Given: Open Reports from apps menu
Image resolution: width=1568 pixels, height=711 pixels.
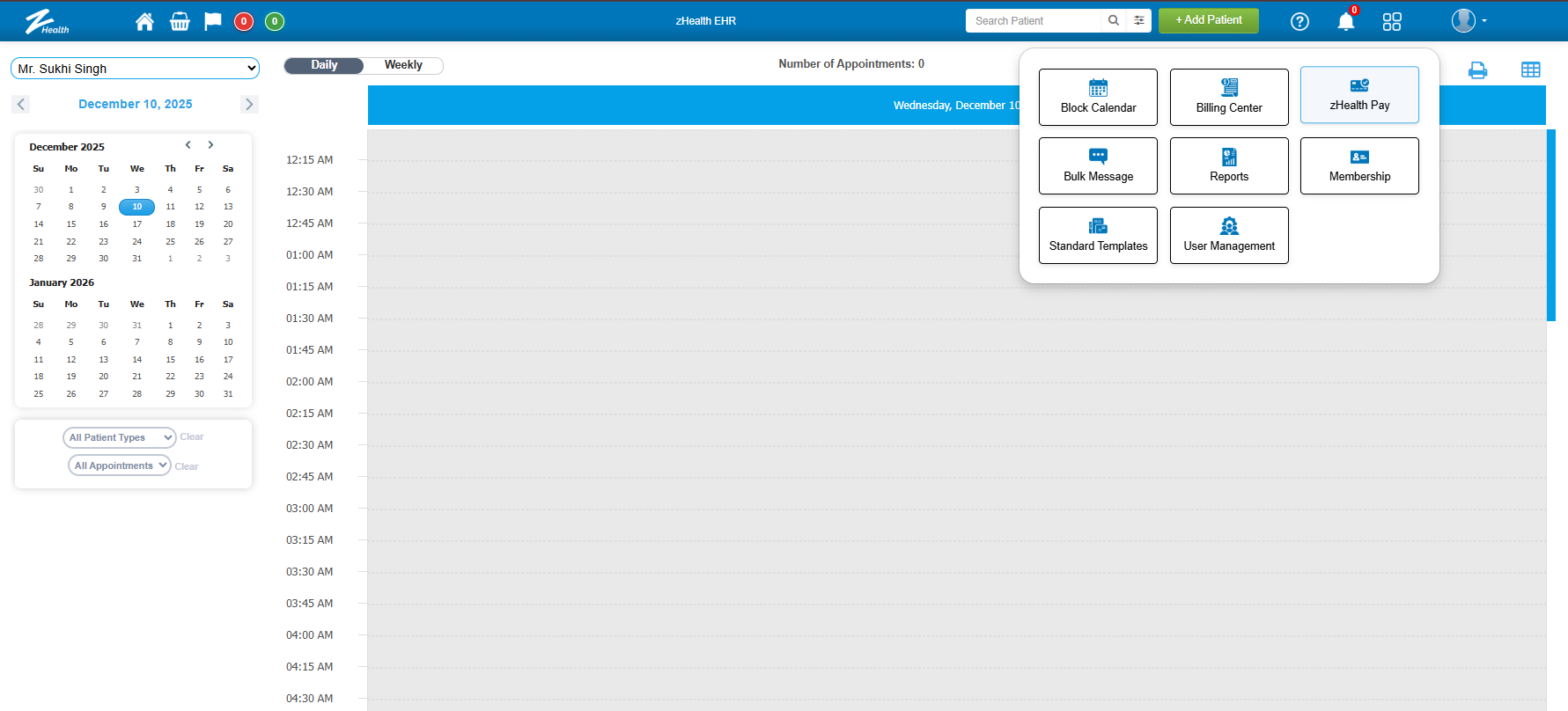Looking at the screenshot, I should [x=1229, y=165].
